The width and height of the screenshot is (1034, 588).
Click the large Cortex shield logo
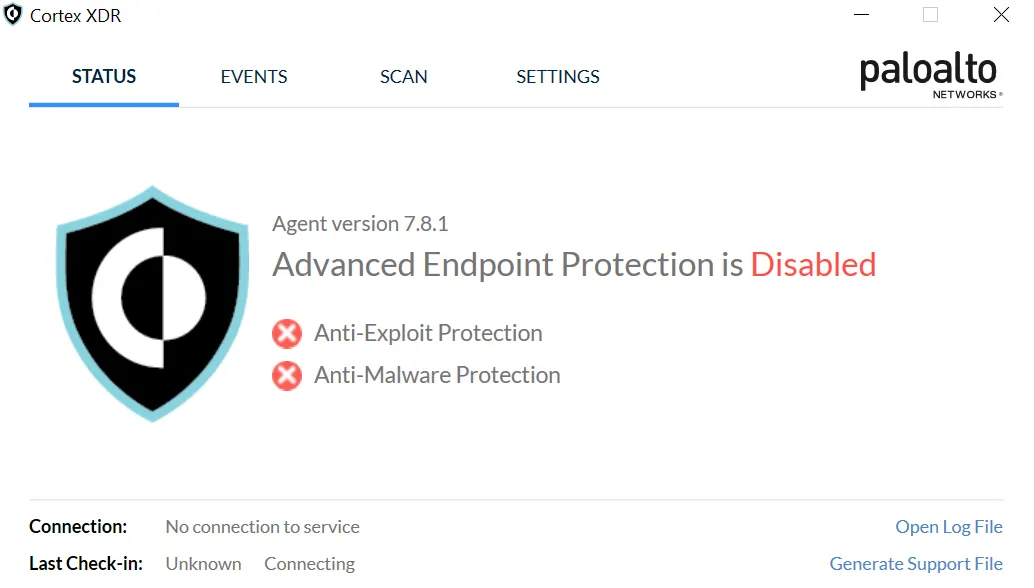click(x=152, y=301)
